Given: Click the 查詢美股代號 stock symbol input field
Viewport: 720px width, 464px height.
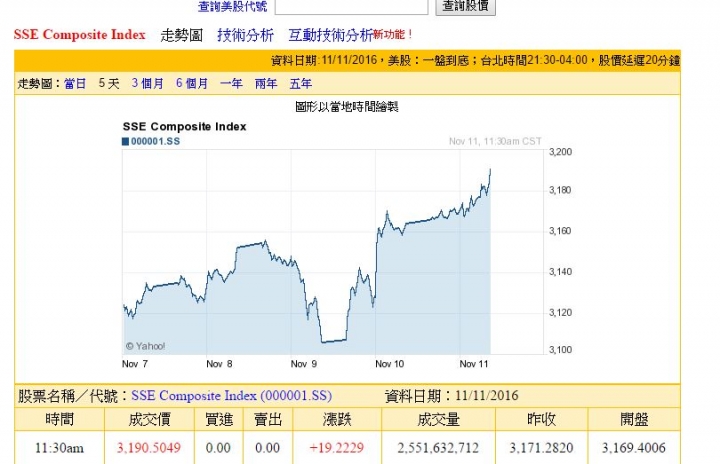Looking at the screenshot, I should [351, 6].
